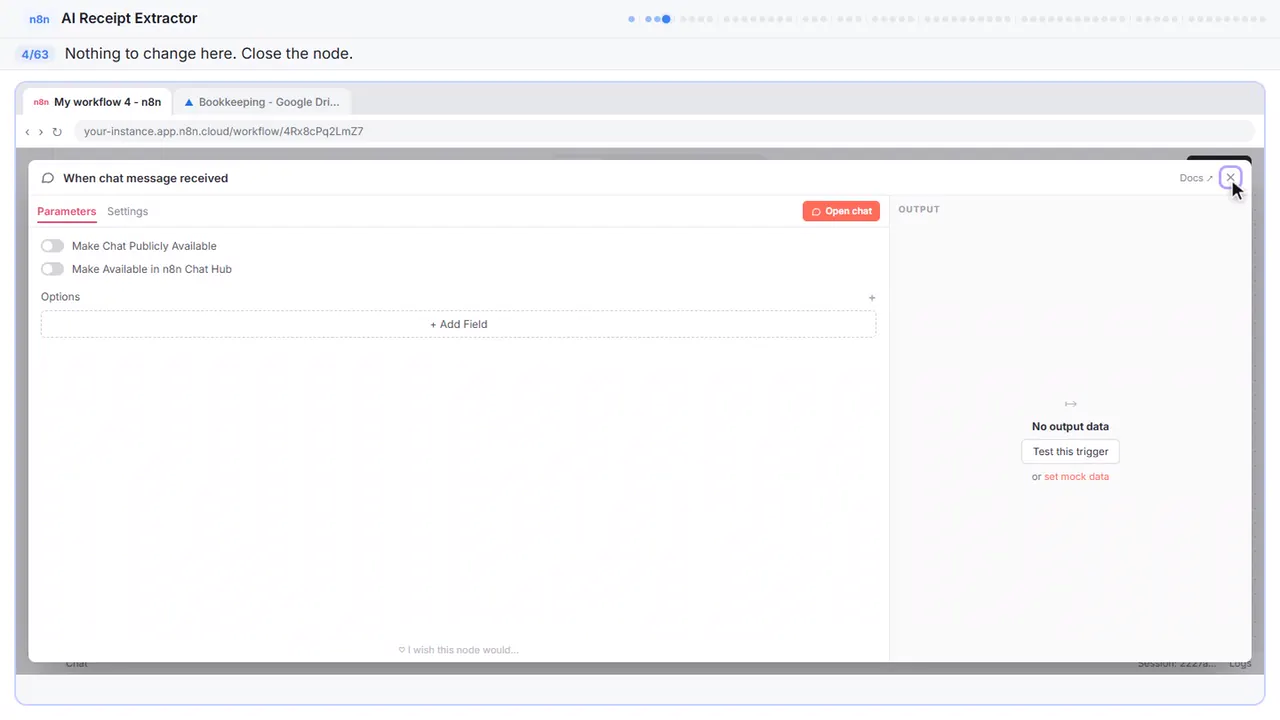Screen dimensions: 1280x720
Task: Click the Open chat button
Action: [x=841, y=211]
